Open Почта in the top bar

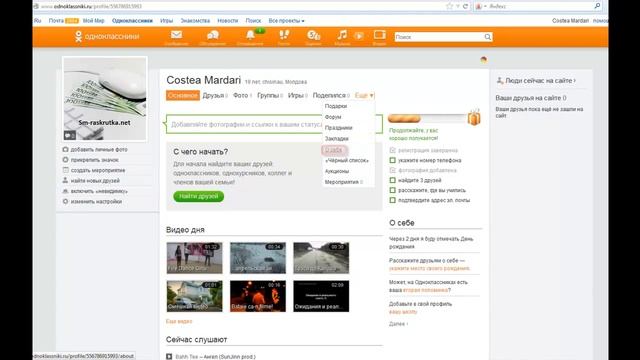click(x=56, y=20)
